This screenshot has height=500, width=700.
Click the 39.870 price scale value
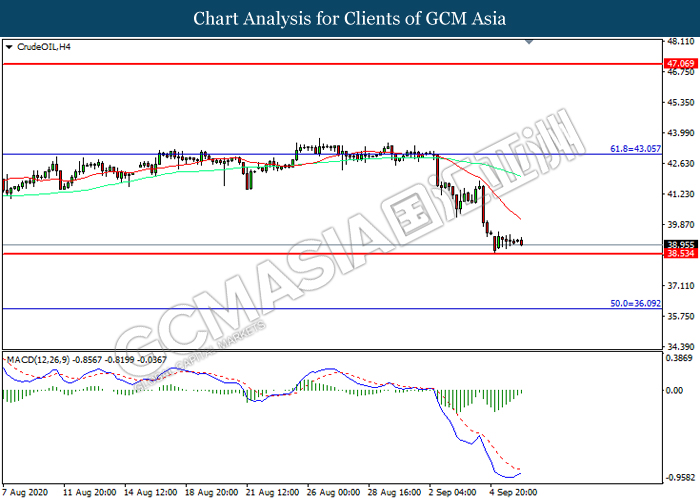point(681,225)
